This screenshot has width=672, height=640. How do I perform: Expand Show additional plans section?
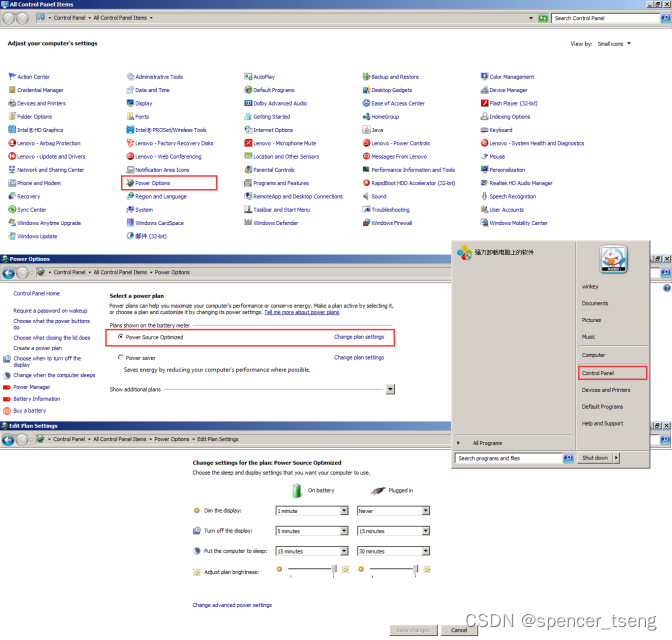(390, 389)
